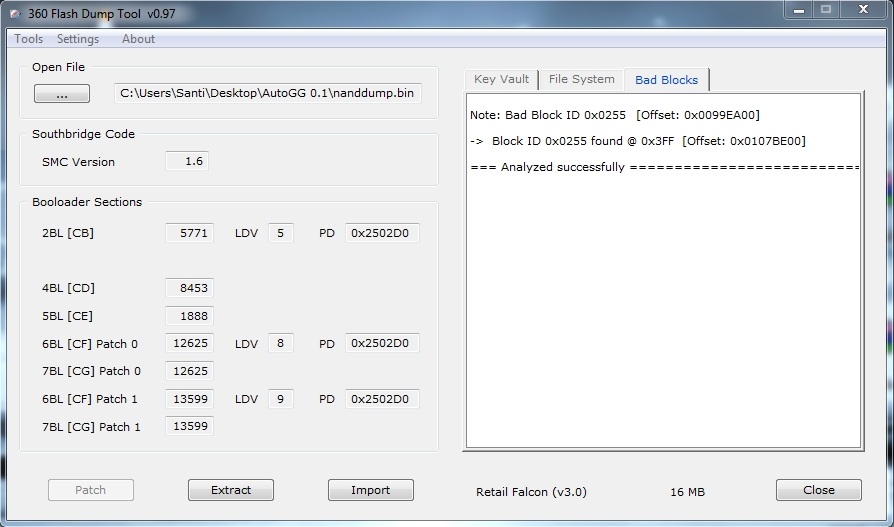Image resolution: width=894 pixels, height=527 pixels.
Task: Click the 6BL Patch 0 PD field
Action: pyautogui.click(x=382, y=343)
